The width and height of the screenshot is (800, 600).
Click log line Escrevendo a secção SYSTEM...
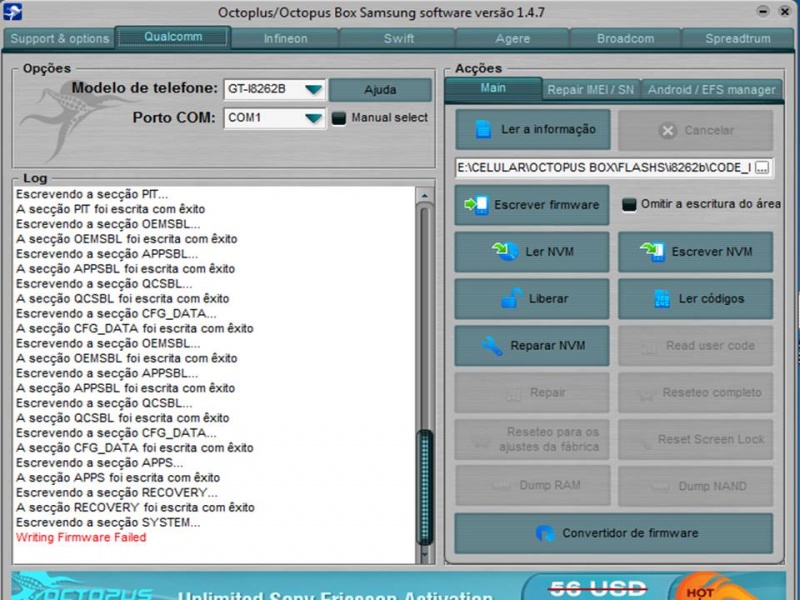[x=108, y=522]
